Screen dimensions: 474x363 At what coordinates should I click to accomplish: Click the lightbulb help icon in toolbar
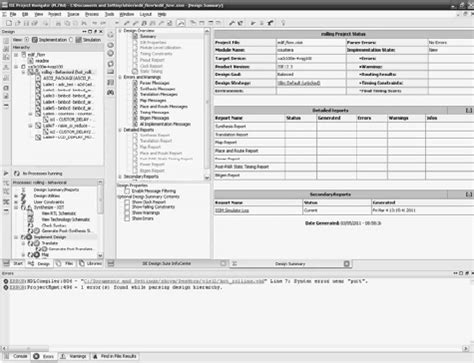(283, 23)
